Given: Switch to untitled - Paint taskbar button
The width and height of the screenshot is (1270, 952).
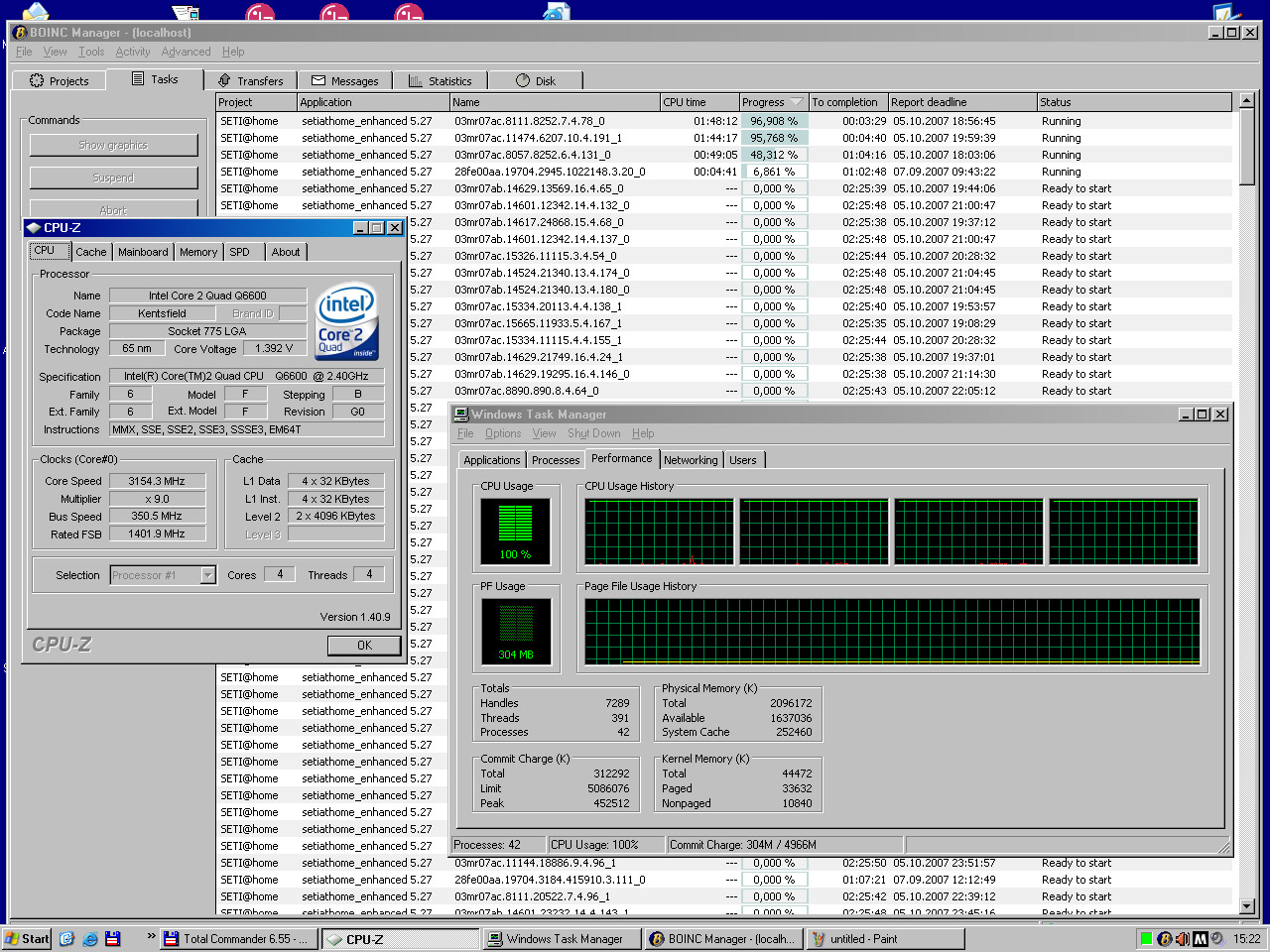Looking at the screenshot, I should point(883,939).
